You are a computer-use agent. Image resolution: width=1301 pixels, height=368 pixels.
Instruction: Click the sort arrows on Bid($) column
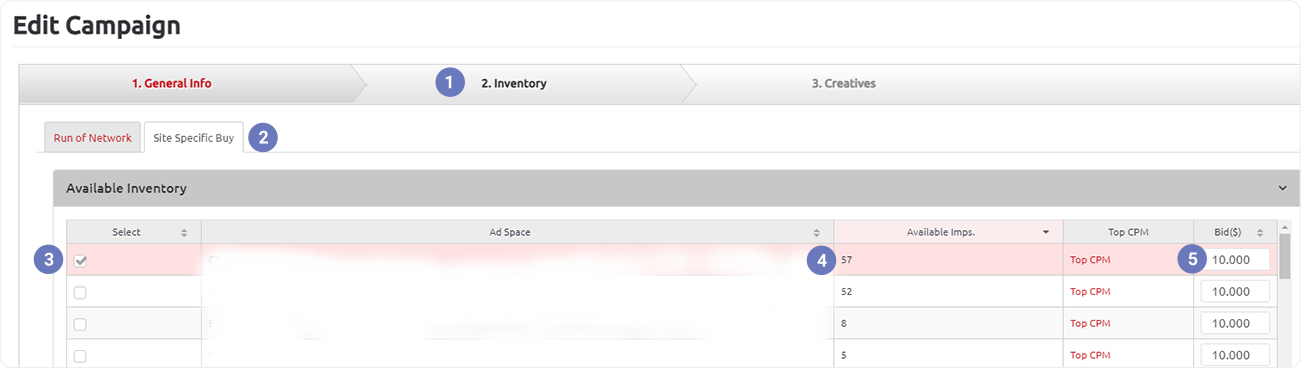(1260, 232)
